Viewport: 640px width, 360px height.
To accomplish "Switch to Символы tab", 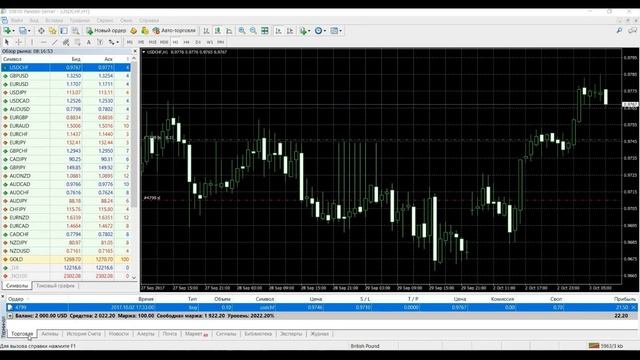I will tap(17, 286).
